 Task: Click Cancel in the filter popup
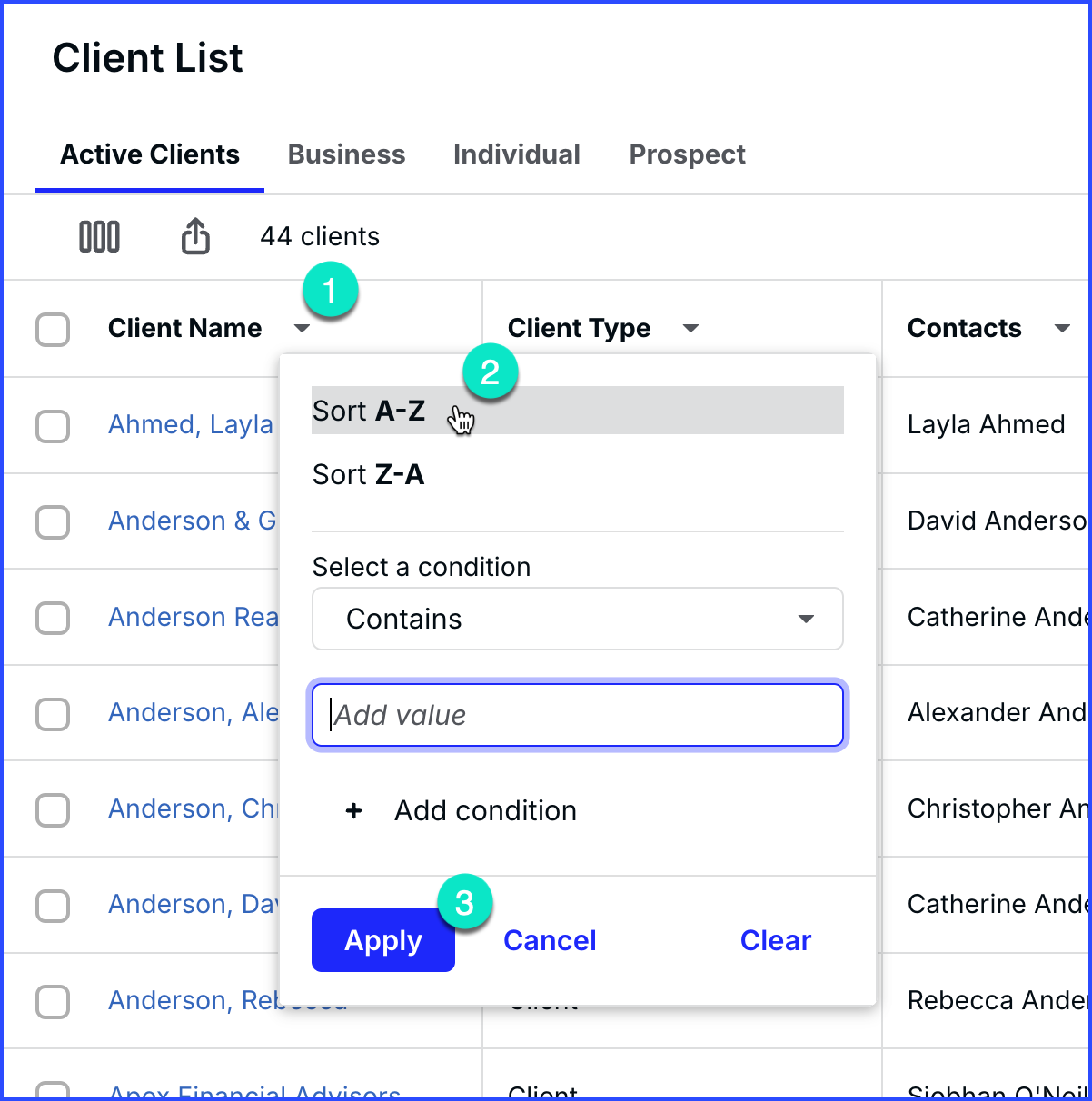pos(550,940)
